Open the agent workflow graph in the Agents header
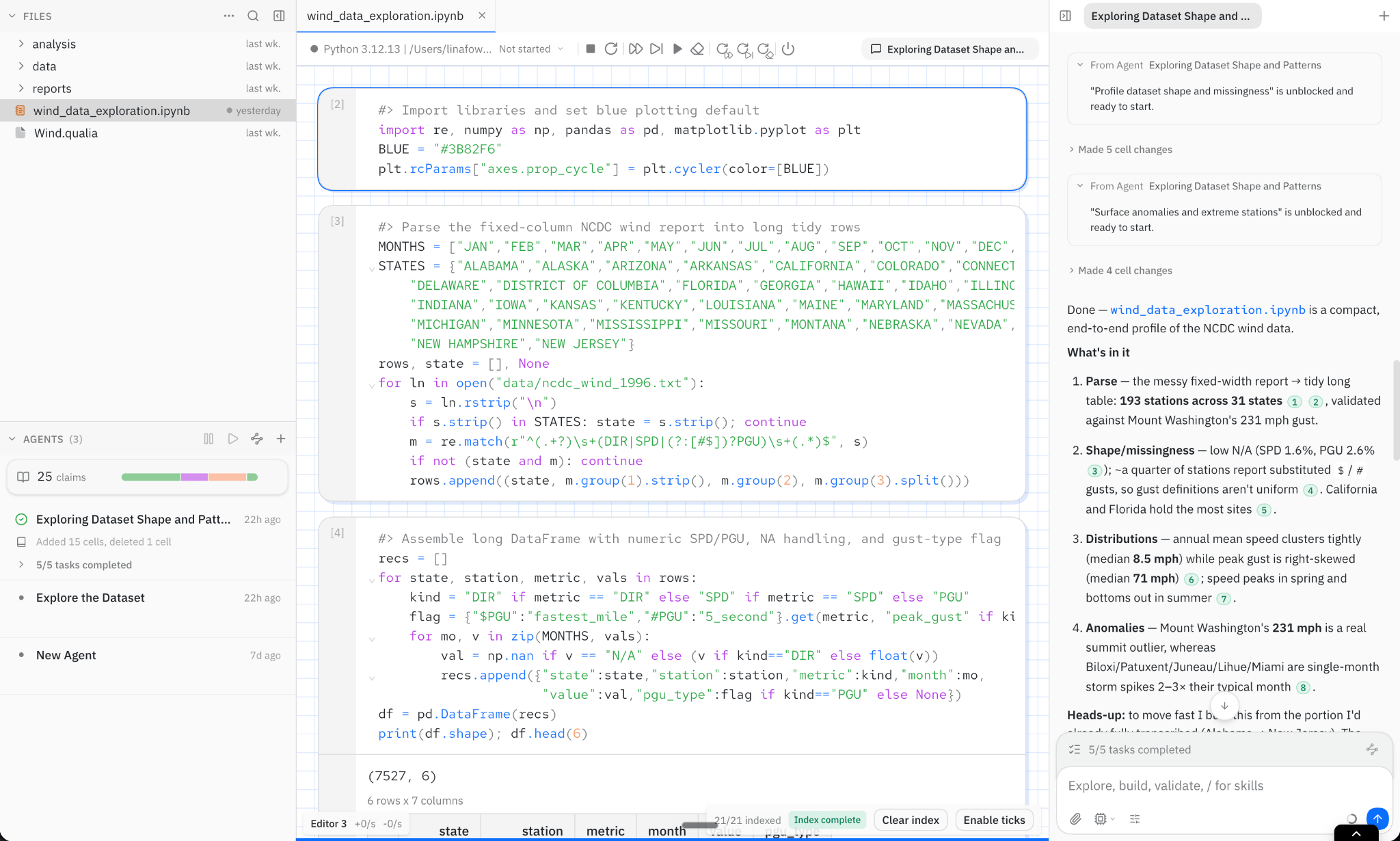The width and height of the screenshot is (1400, 841). [257, 439]
